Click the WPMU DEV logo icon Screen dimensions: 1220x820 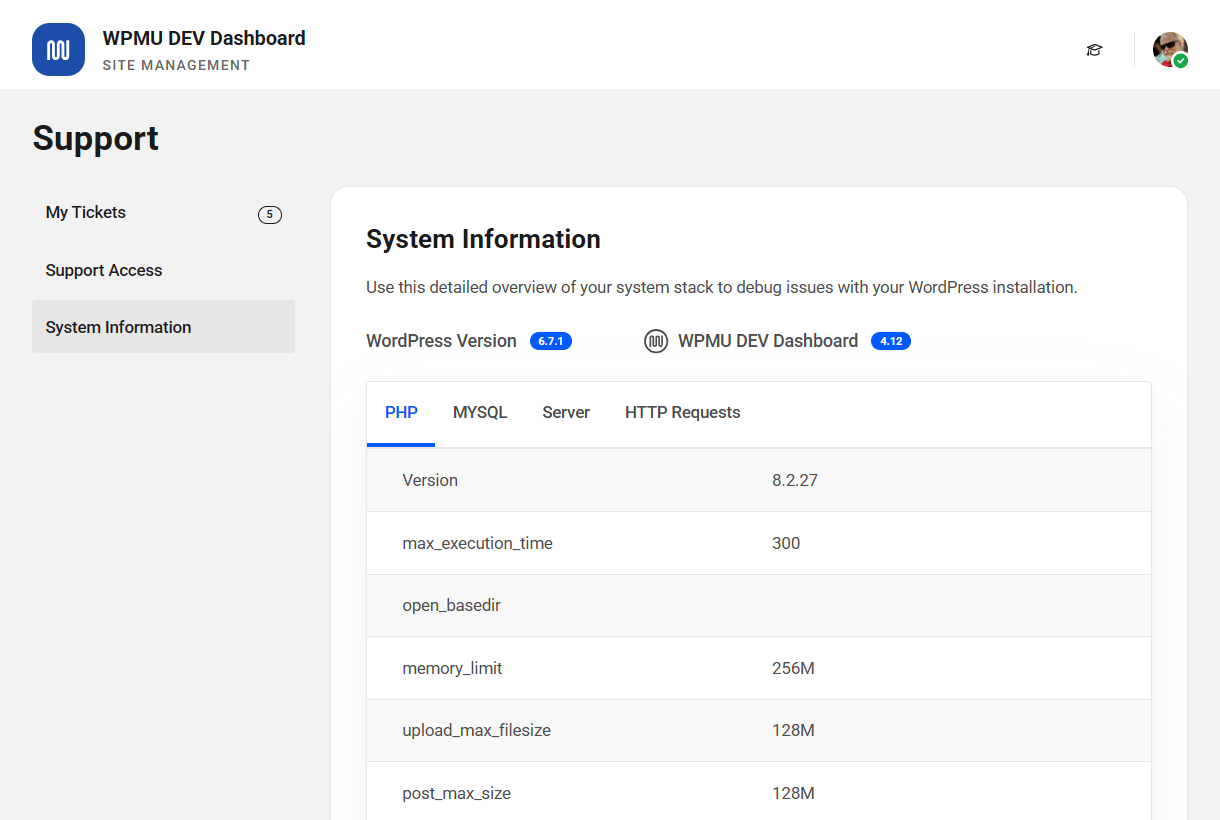pyautogui.click(x=58, y=50)
